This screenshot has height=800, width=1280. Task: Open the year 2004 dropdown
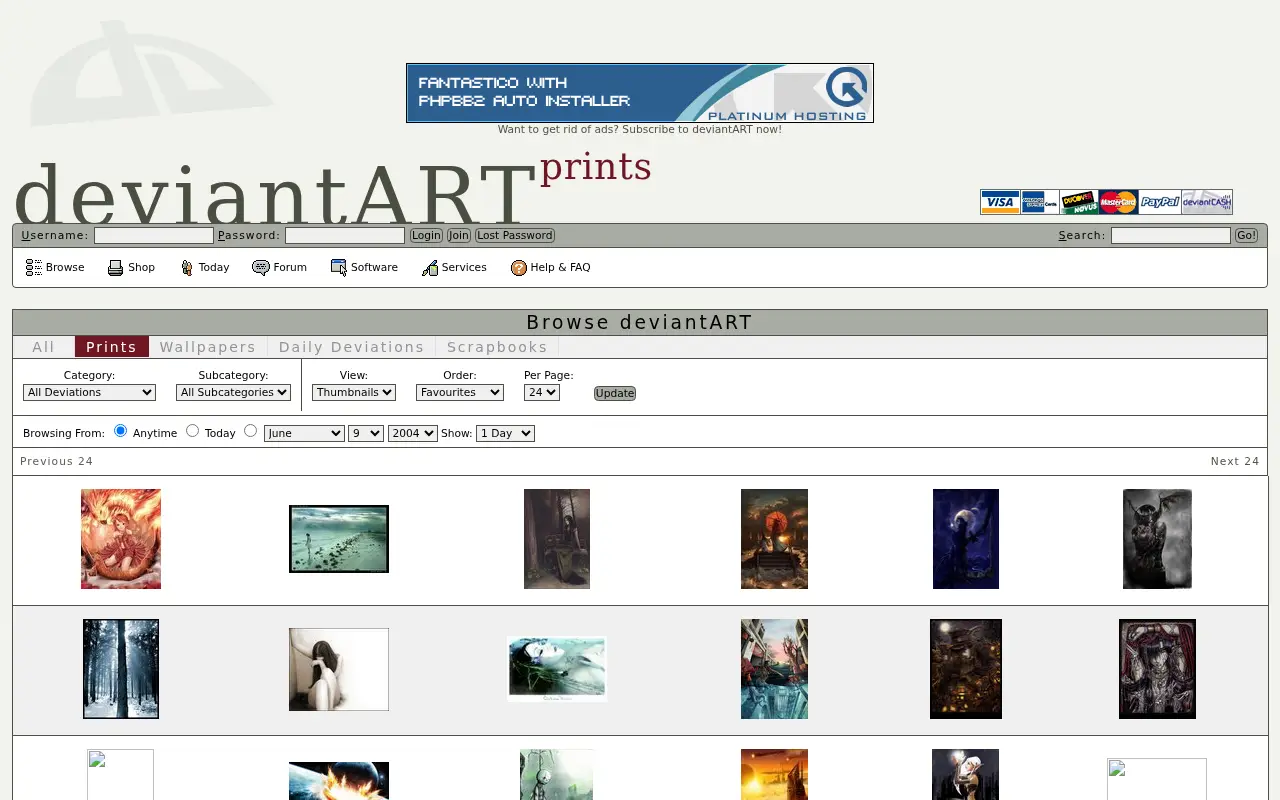click(413, 433)
